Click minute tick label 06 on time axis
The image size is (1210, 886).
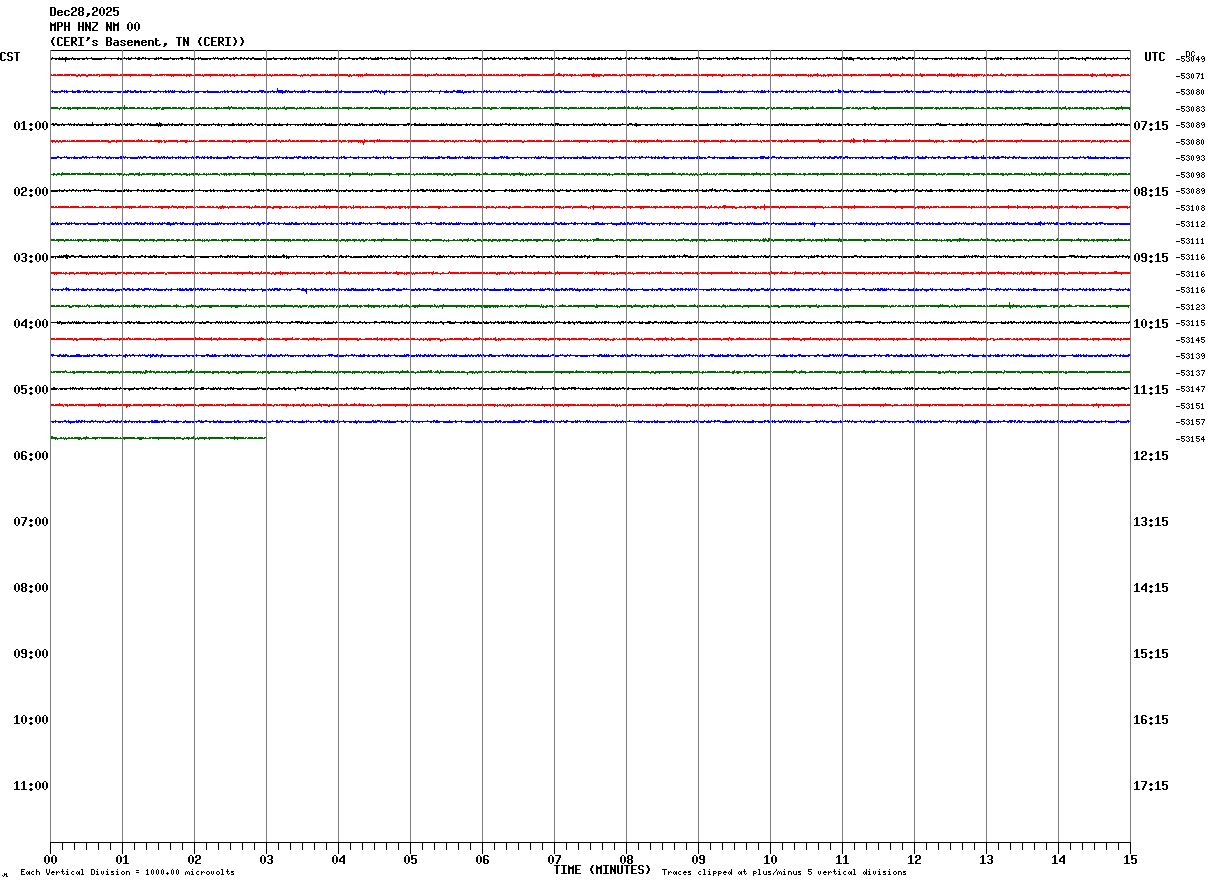(x=482, y=860)
